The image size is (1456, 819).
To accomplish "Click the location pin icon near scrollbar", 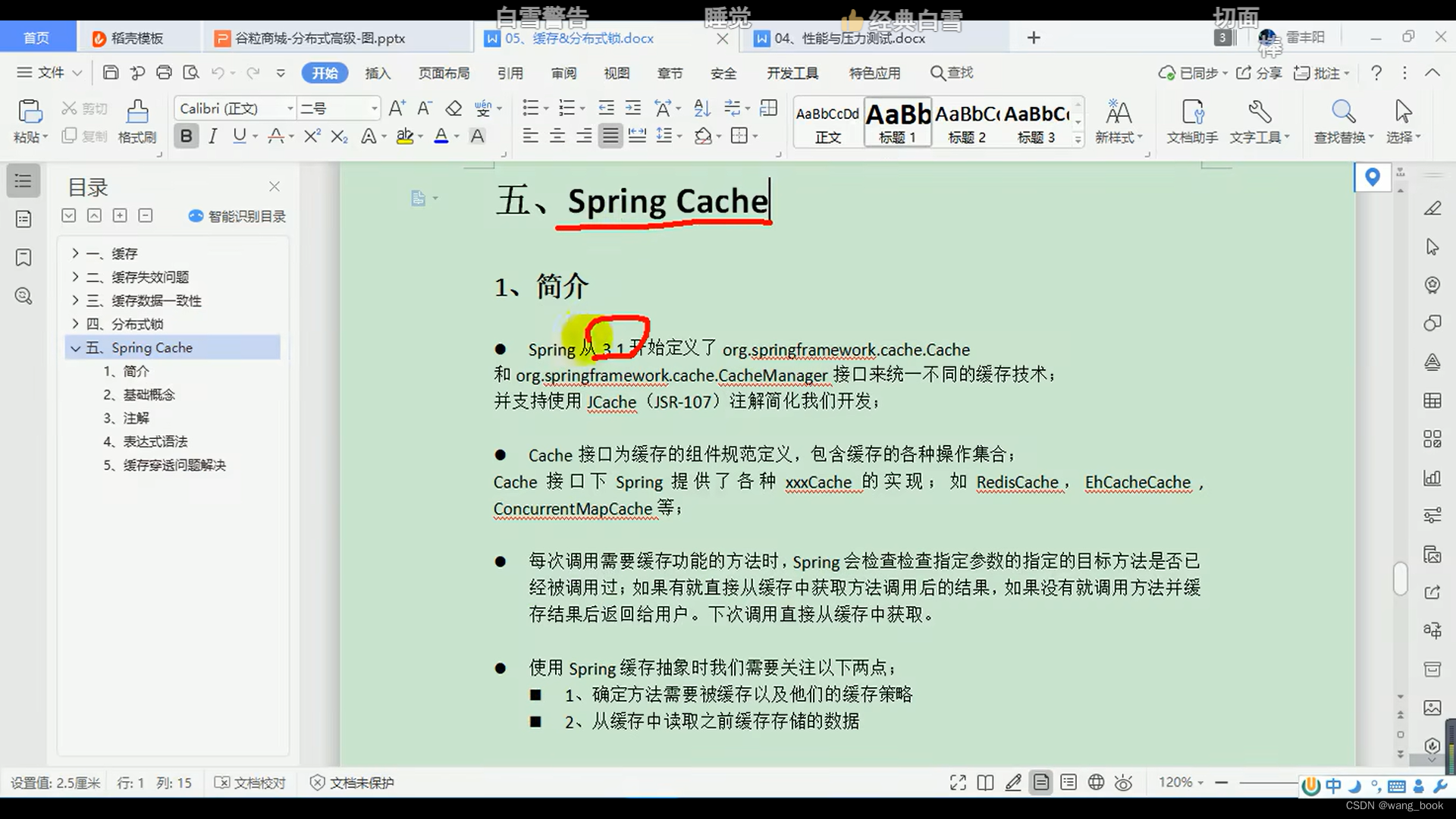I will click(1372, 177).
